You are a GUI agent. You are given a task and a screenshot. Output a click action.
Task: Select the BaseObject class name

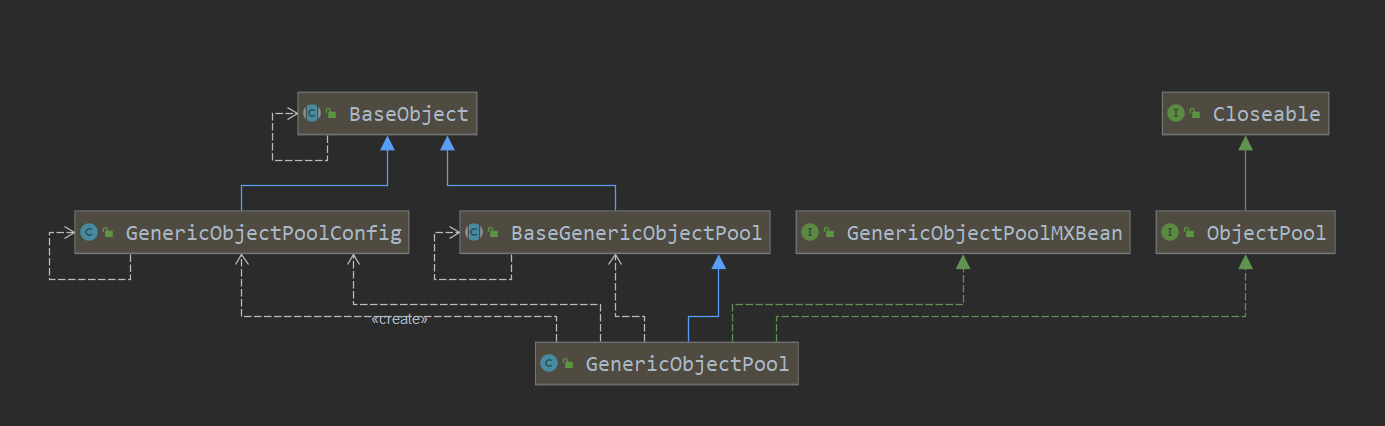[408, 114]
